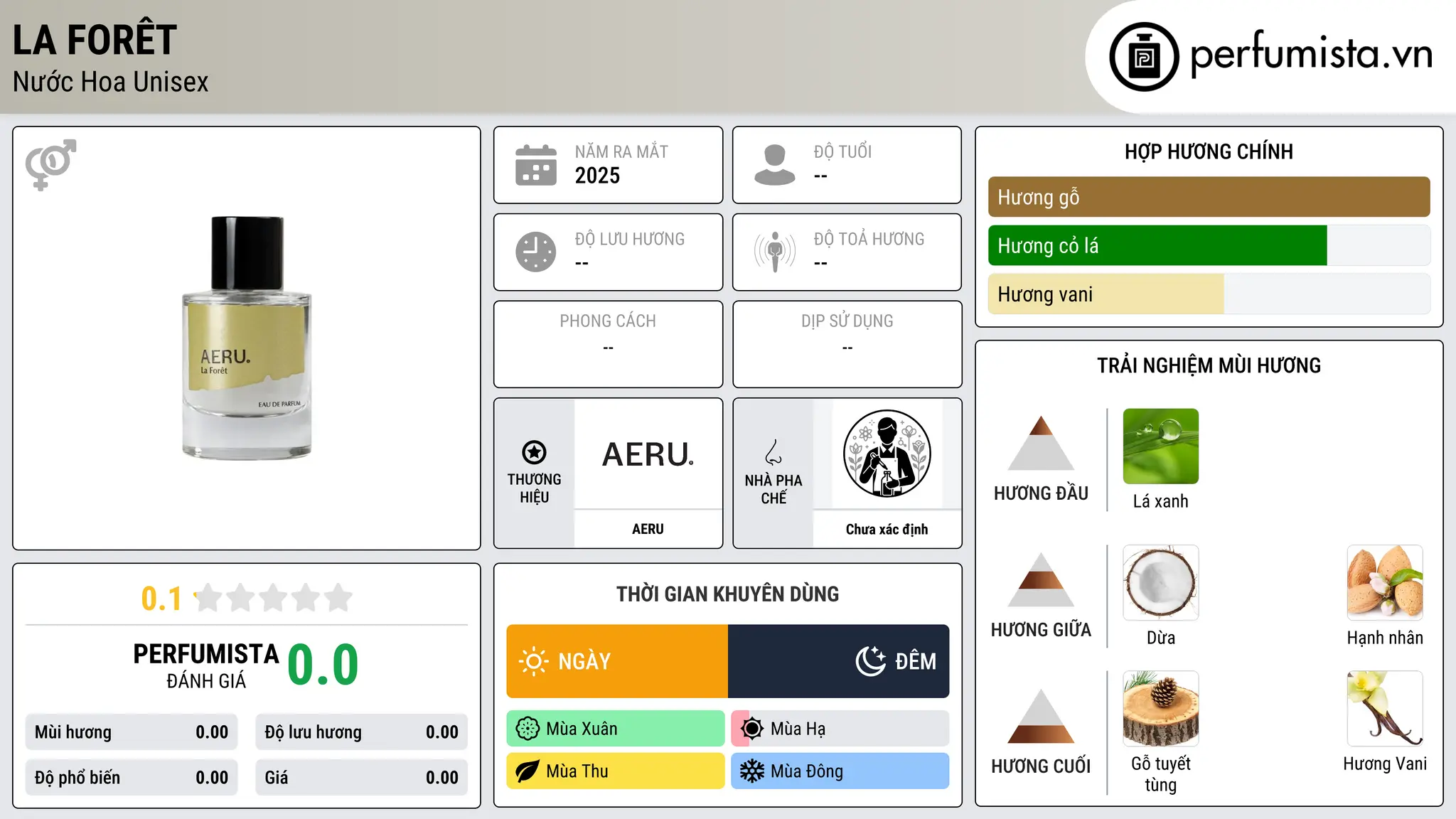Click the Hương giữa pyramid icon
This screenshot has width=1456, height=819.
1041,579
